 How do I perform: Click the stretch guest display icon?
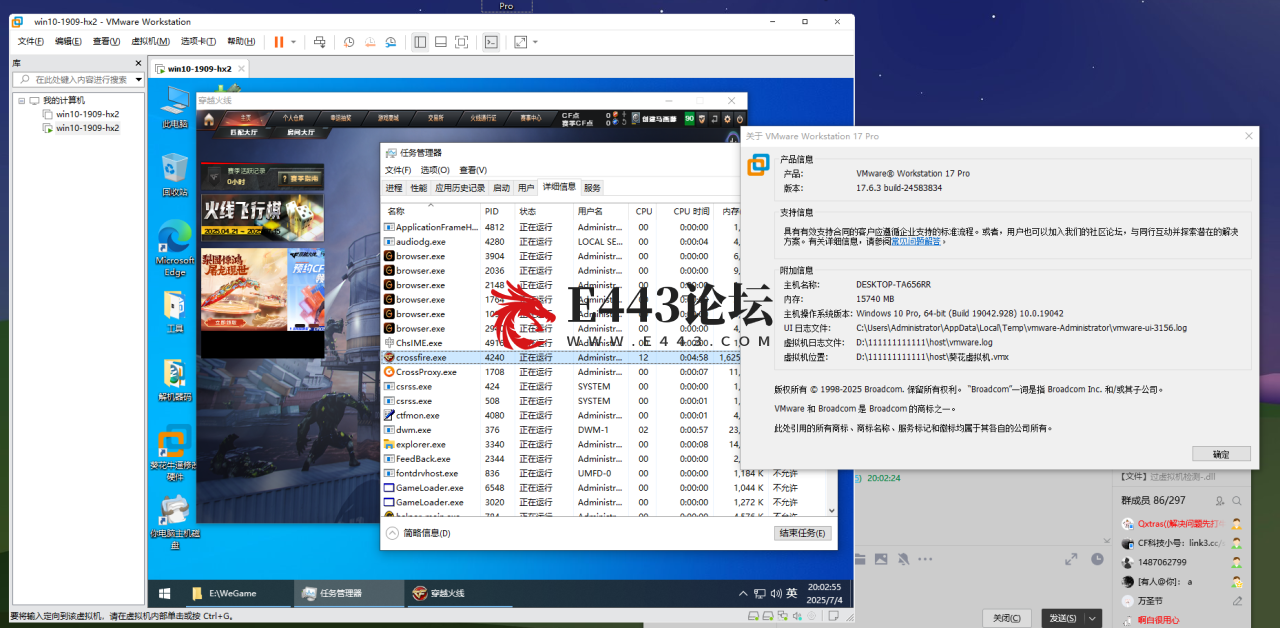coord(520,42)
